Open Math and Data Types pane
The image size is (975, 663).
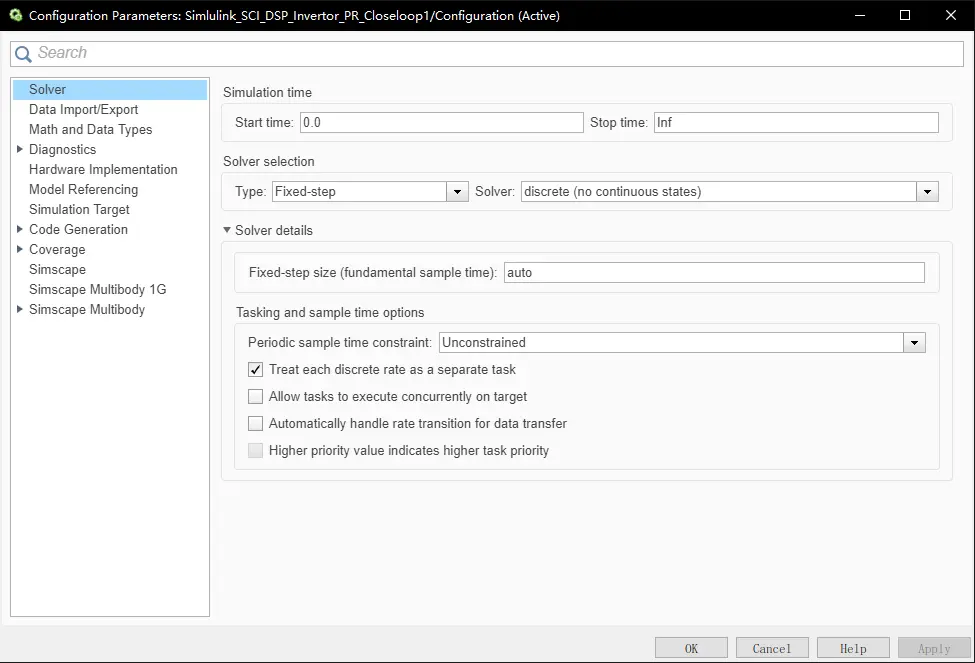[90, 129]
